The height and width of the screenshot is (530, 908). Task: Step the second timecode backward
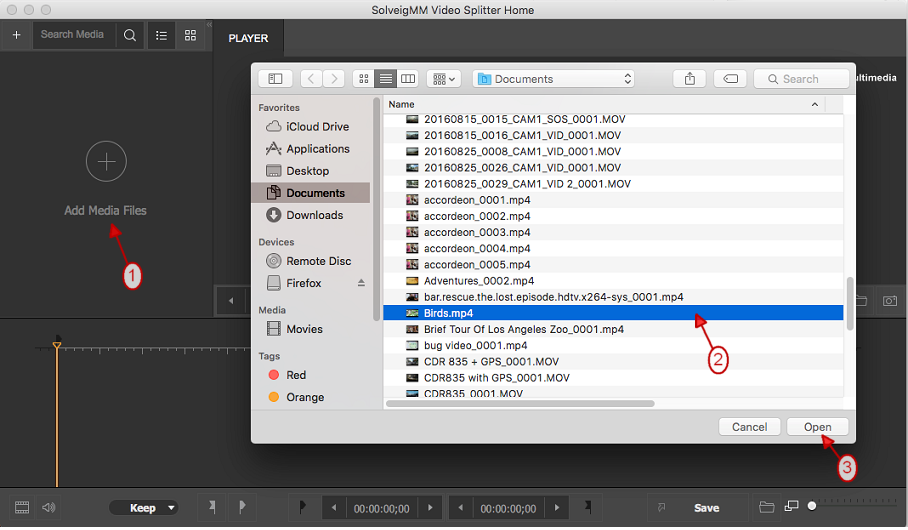click(x=460, y=508)
